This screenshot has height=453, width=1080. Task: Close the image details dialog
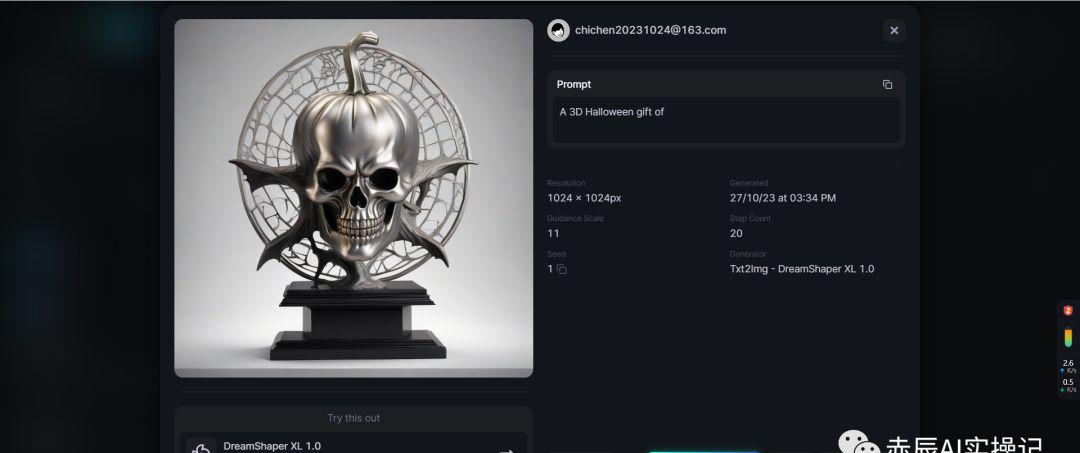tap(894, 30)
